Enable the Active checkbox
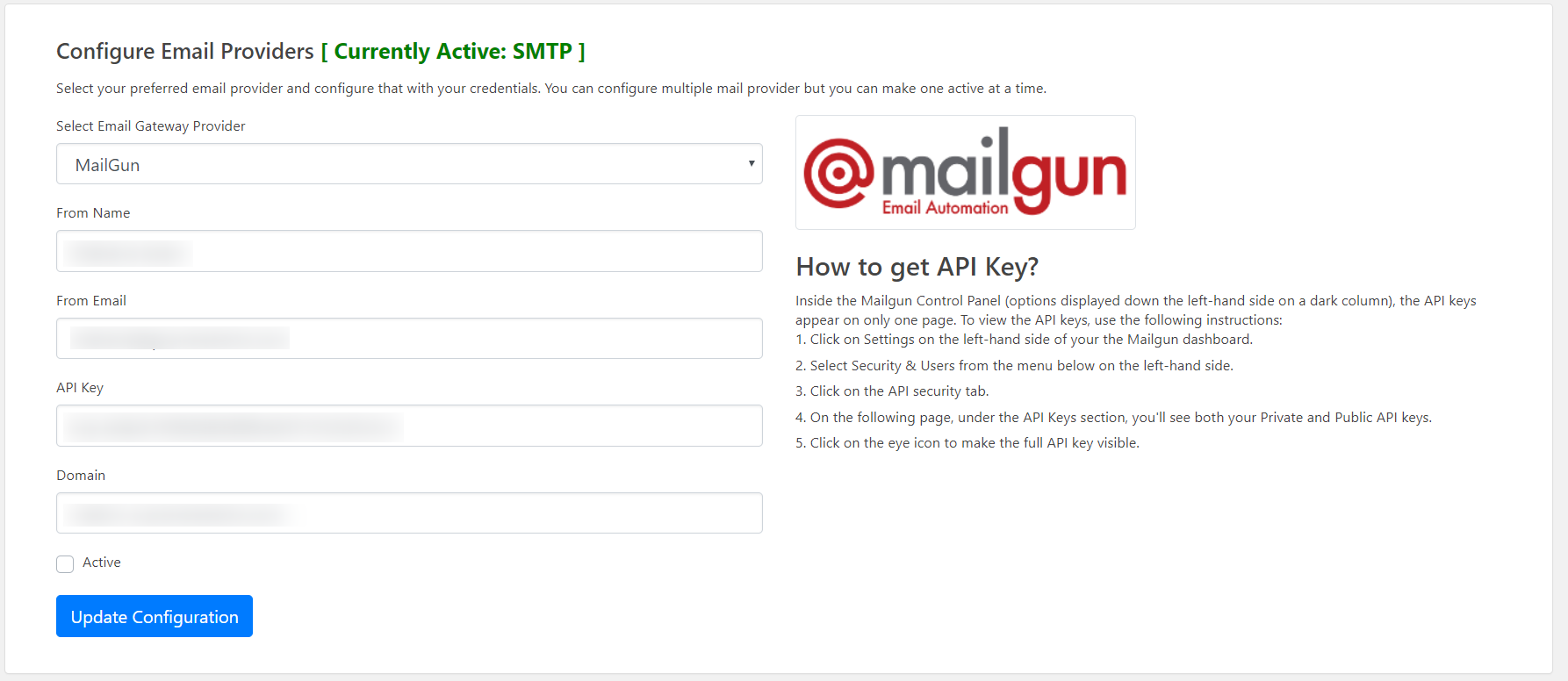 coord(65,563)
